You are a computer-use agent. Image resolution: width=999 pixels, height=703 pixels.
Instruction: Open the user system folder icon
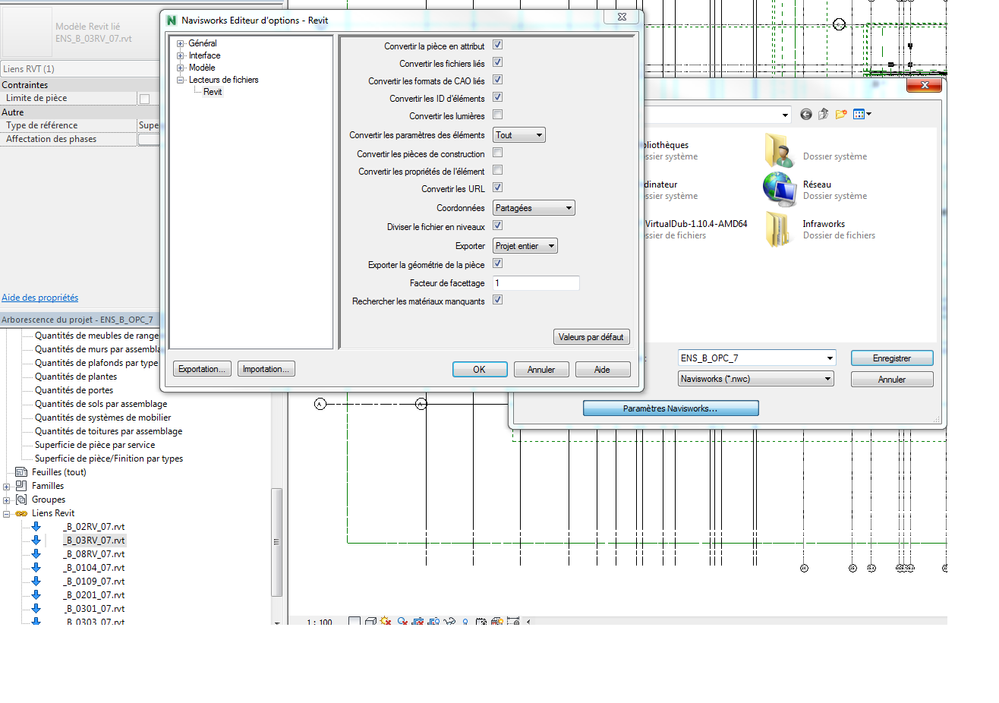point(779,150)
